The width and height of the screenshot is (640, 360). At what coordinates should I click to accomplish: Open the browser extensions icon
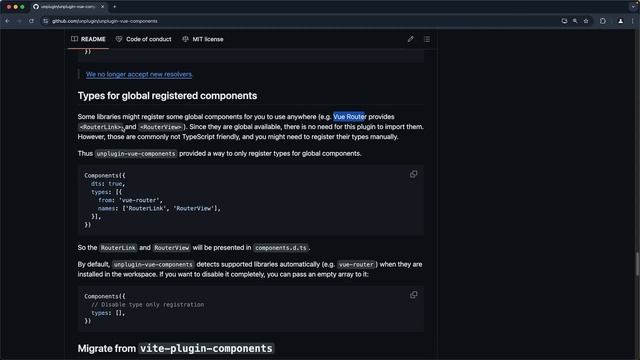tap(603, 21)
